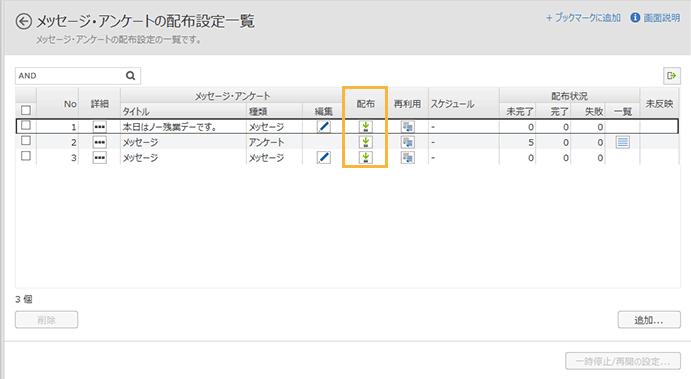Image resolution: width=691 pixels, height=379 pixels.
Task: Click the 追加... button
Action: point(649,320)
